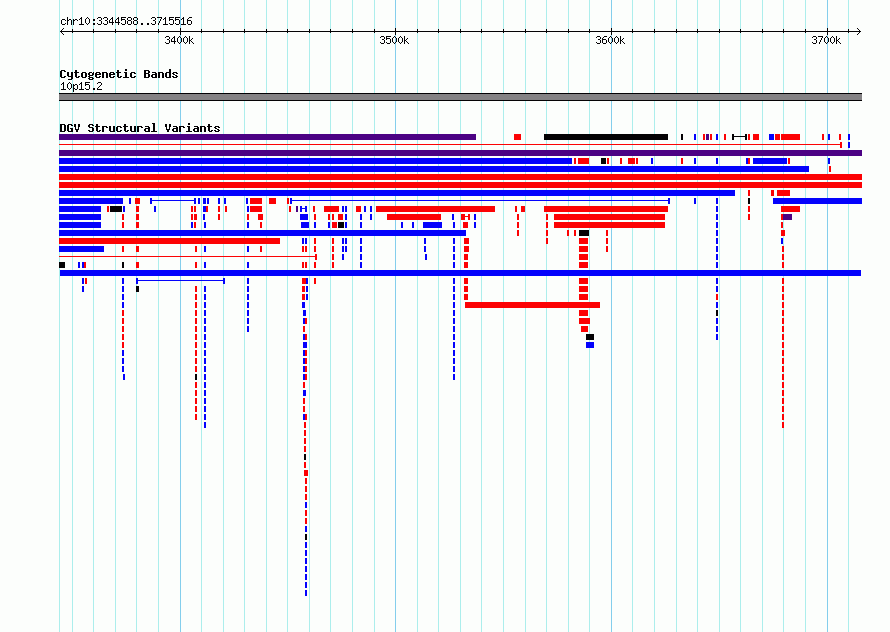
Task: Click the small black square at far left
Action: pyautogui.click(x=62, y=265)
